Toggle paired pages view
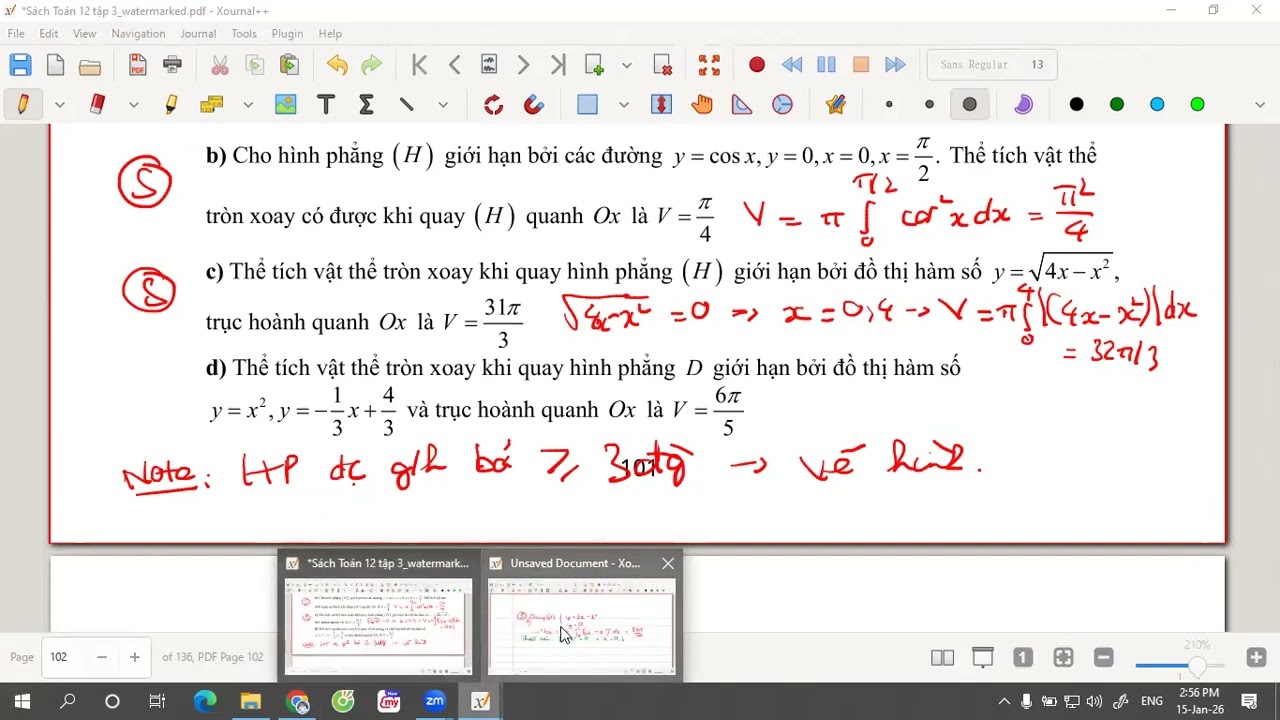Viewport: 1280px width, 720px height. (x=942, y=657)
